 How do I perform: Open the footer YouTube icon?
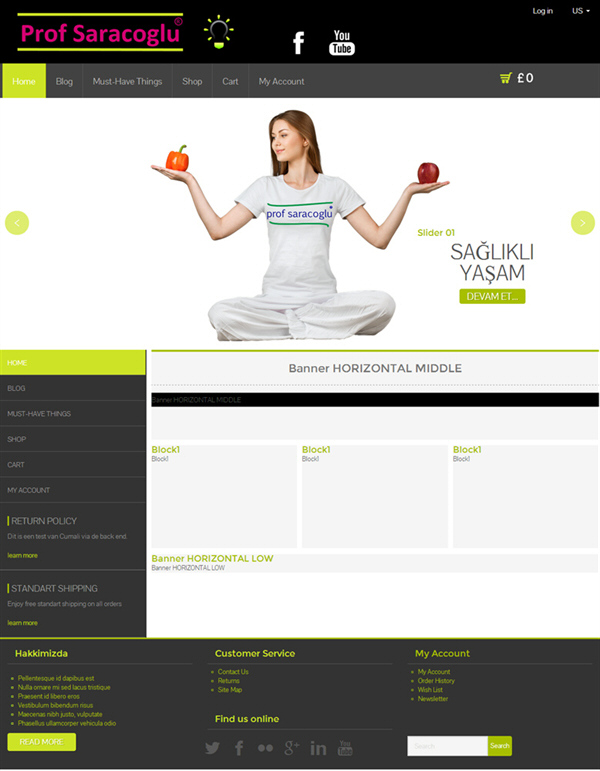coord(345,748)
